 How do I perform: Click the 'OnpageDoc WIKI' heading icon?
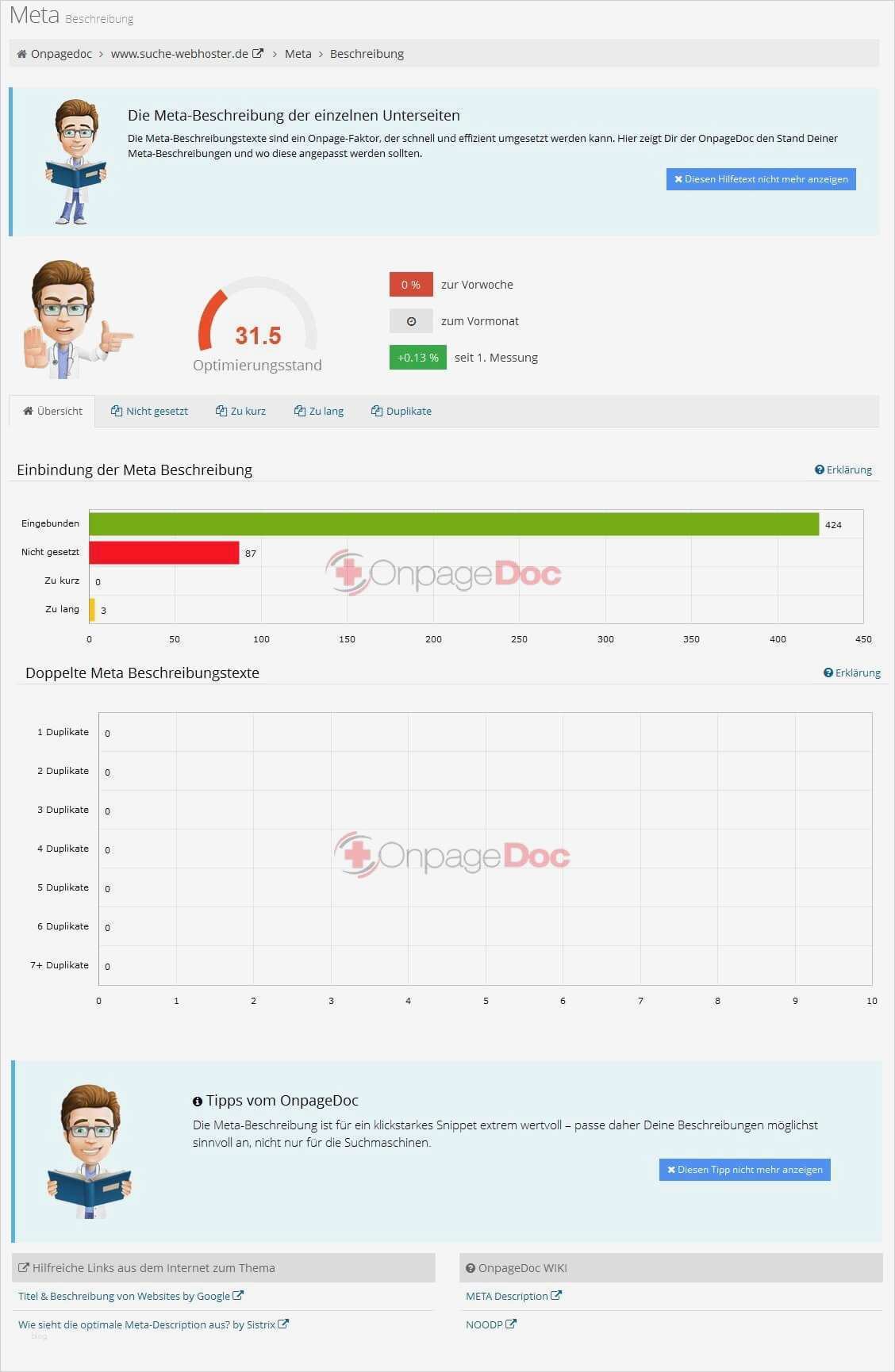(471, 1268)
